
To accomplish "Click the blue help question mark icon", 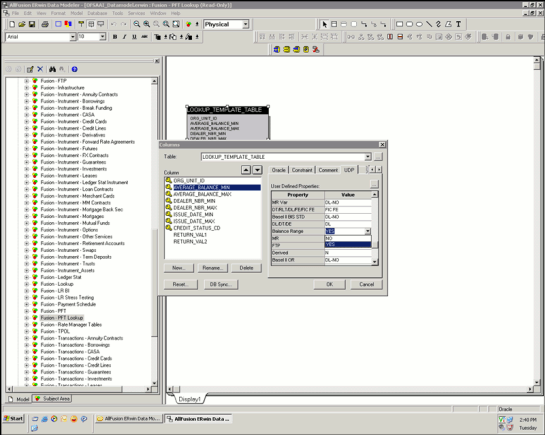I will [x=74, y=69].
